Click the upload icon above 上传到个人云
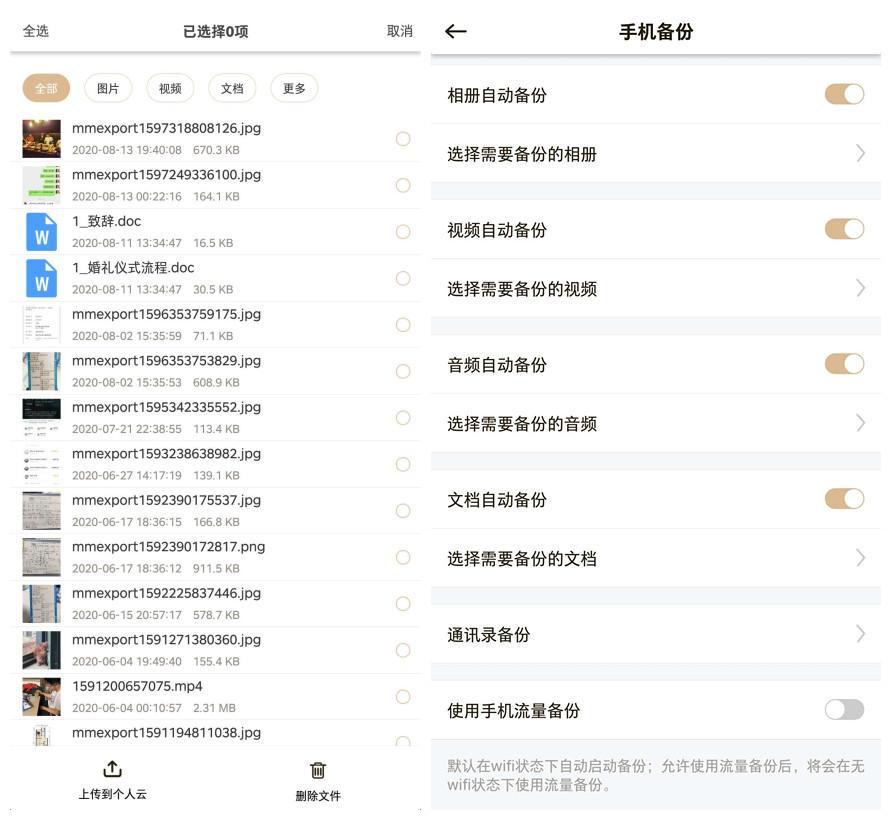The height and width of the screenshot is (820, 891). pos(111,770)
